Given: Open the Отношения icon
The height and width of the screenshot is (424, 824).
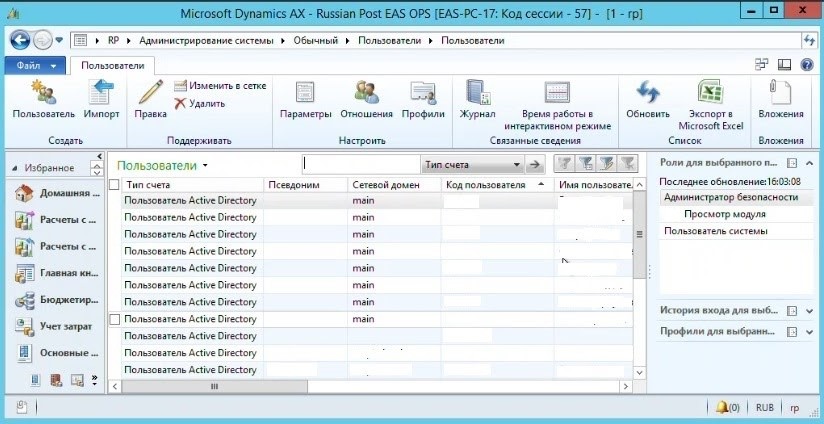Looking at the screenshot, I should [x=366, y=99].
